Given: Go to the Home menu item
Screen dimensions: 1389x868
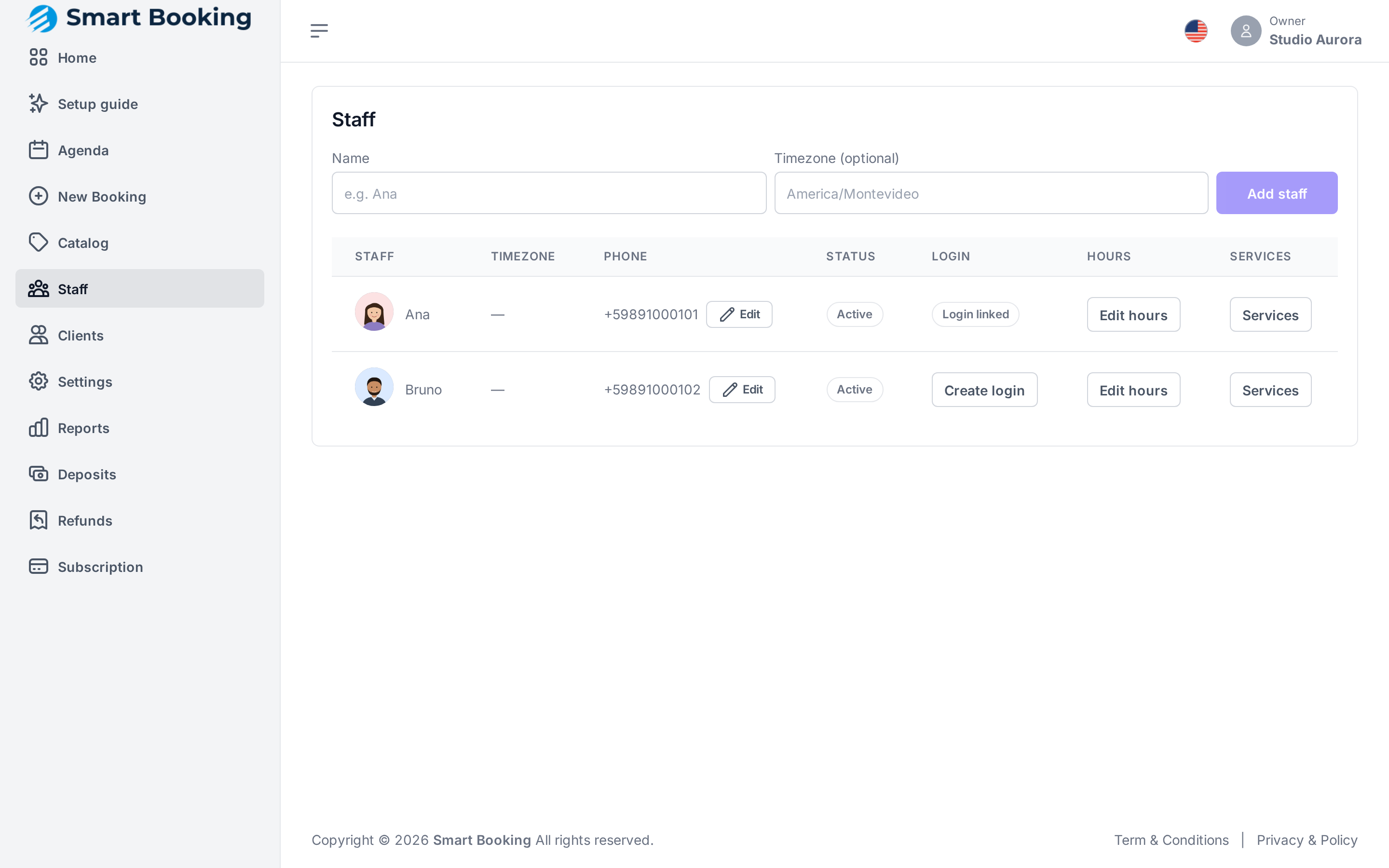Looking at the screenshot, I should tap(139, 57).
